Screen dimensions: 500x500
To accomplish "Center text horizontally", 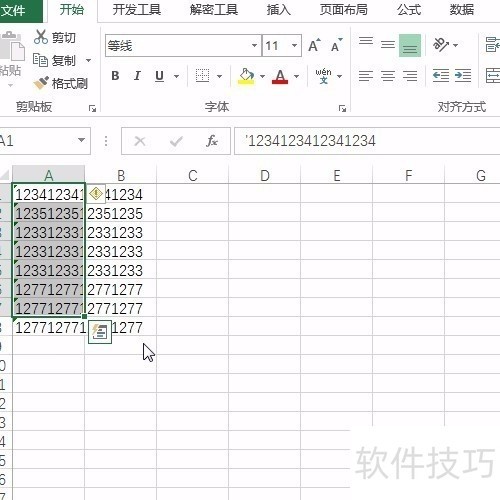I will [x=388, y=76].
